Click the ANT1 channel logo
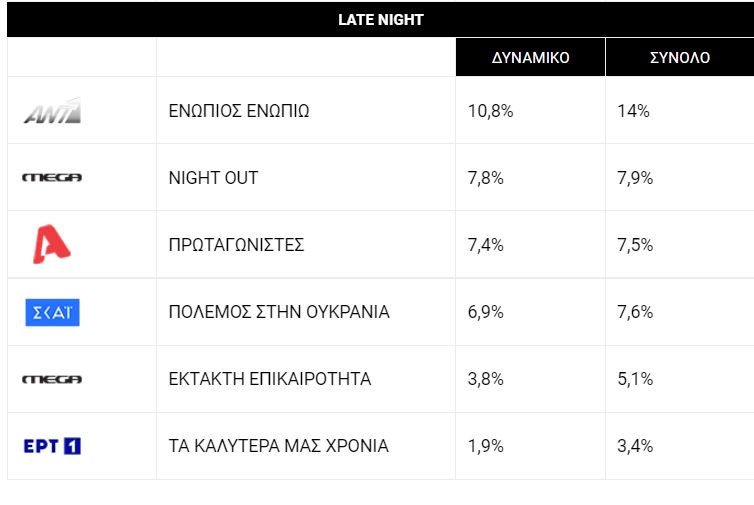The image size is (754, 505). coord(52,111)
